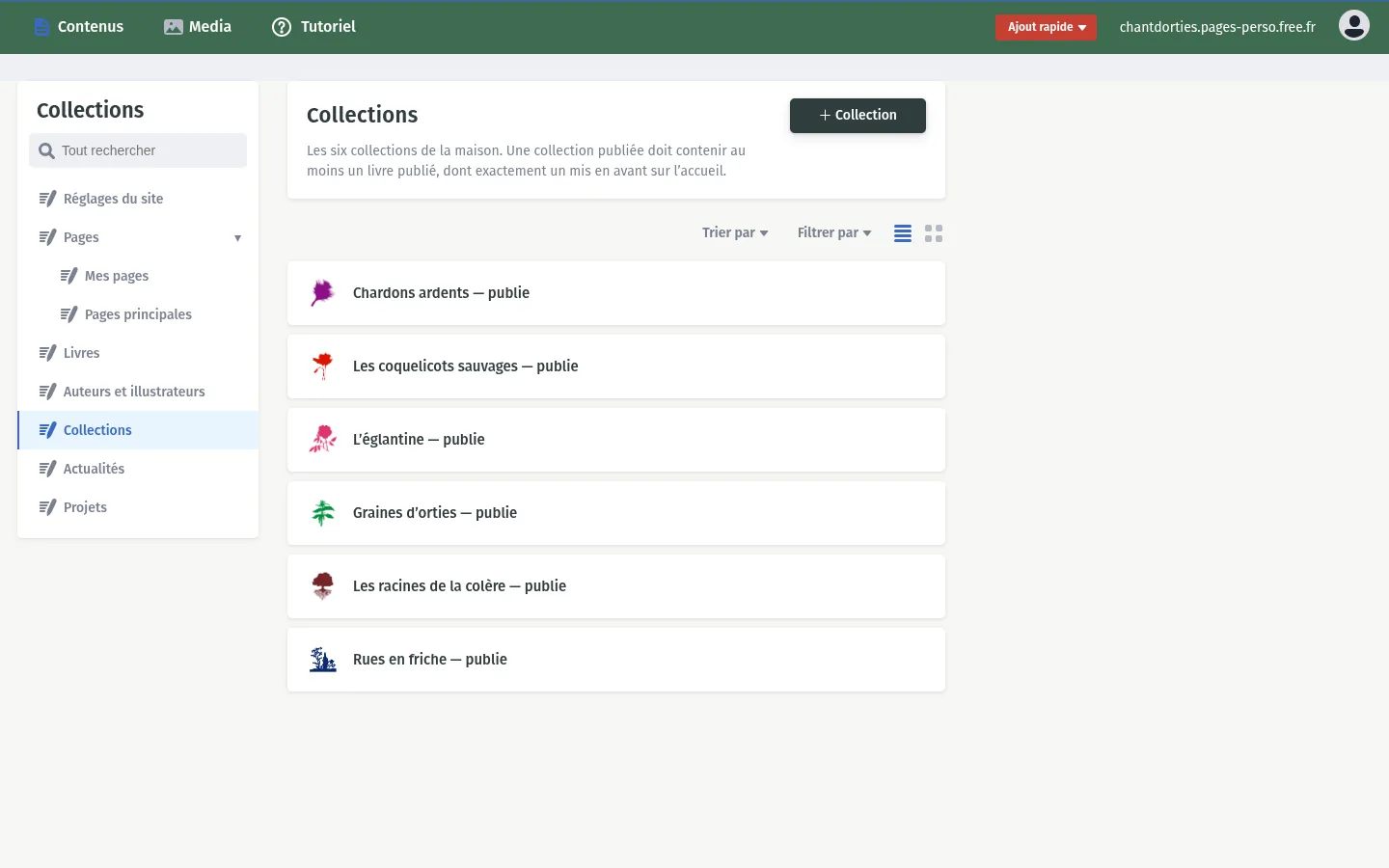Open the user account avatar icon
1389x868 pixels.
pos(1354,25)
